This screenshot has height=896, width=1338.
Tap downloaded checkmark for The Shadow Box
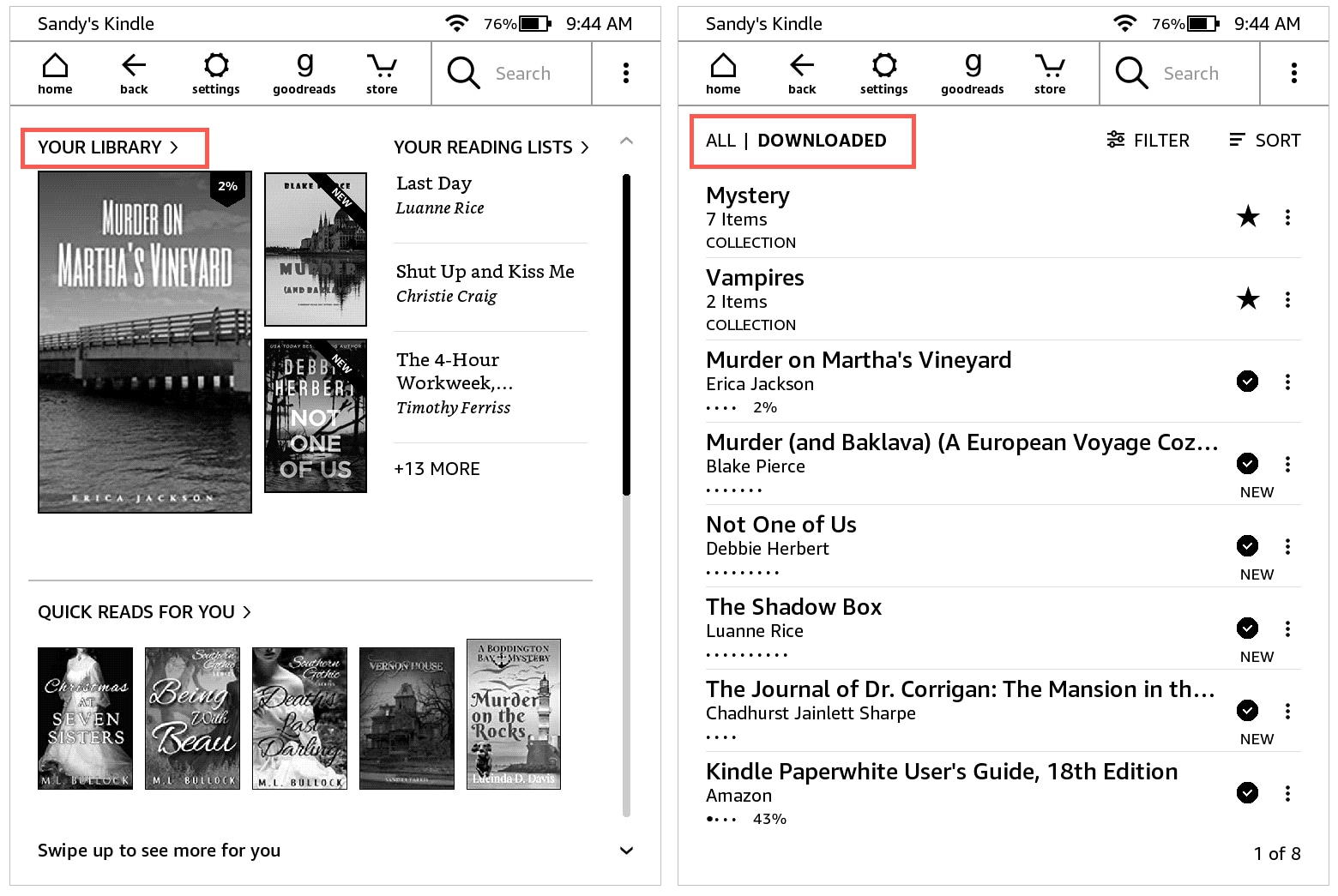coord(1248,628)
